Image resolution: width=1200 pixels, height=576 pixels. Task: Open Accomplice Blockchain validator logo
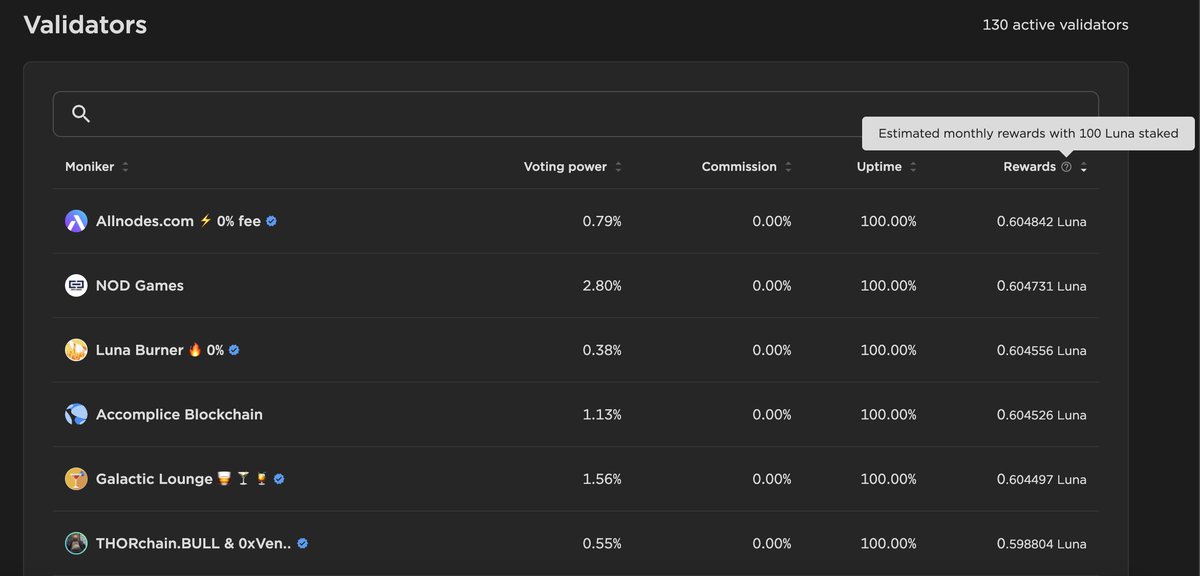click(x=76, y=415)
